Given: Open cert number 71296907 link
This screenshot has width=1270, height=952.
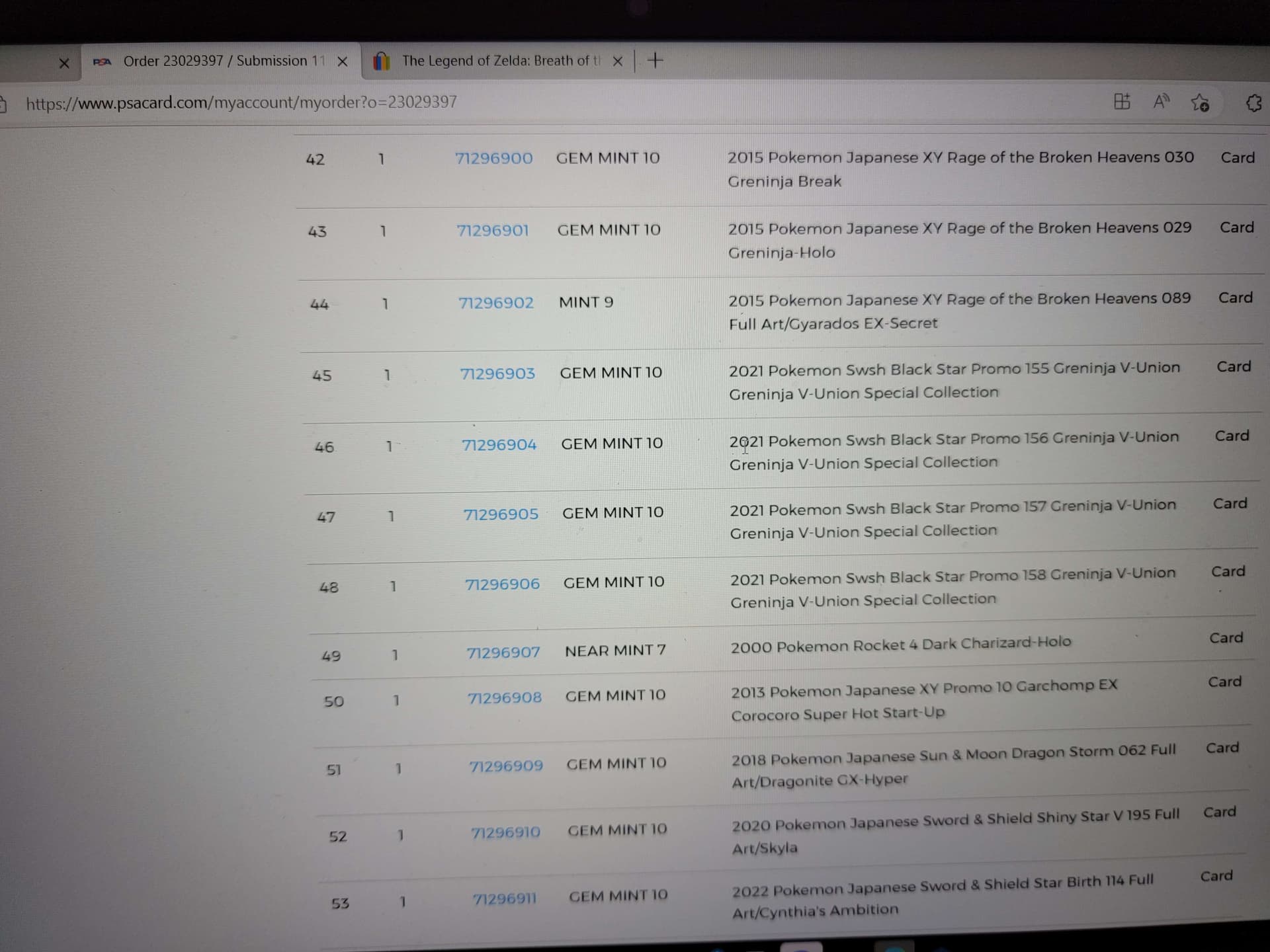Looking at the screenshot, I should 503,653.
